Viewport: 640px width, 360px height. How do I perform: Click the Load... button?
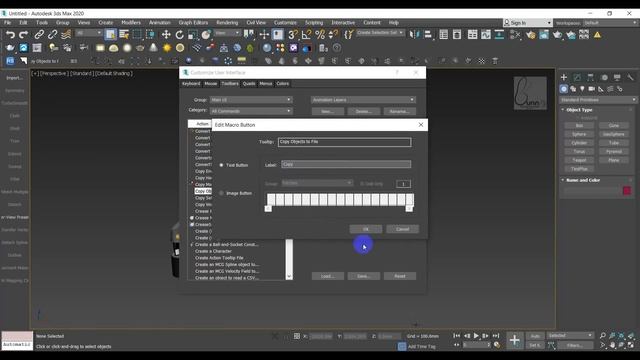tap(327, 276)
